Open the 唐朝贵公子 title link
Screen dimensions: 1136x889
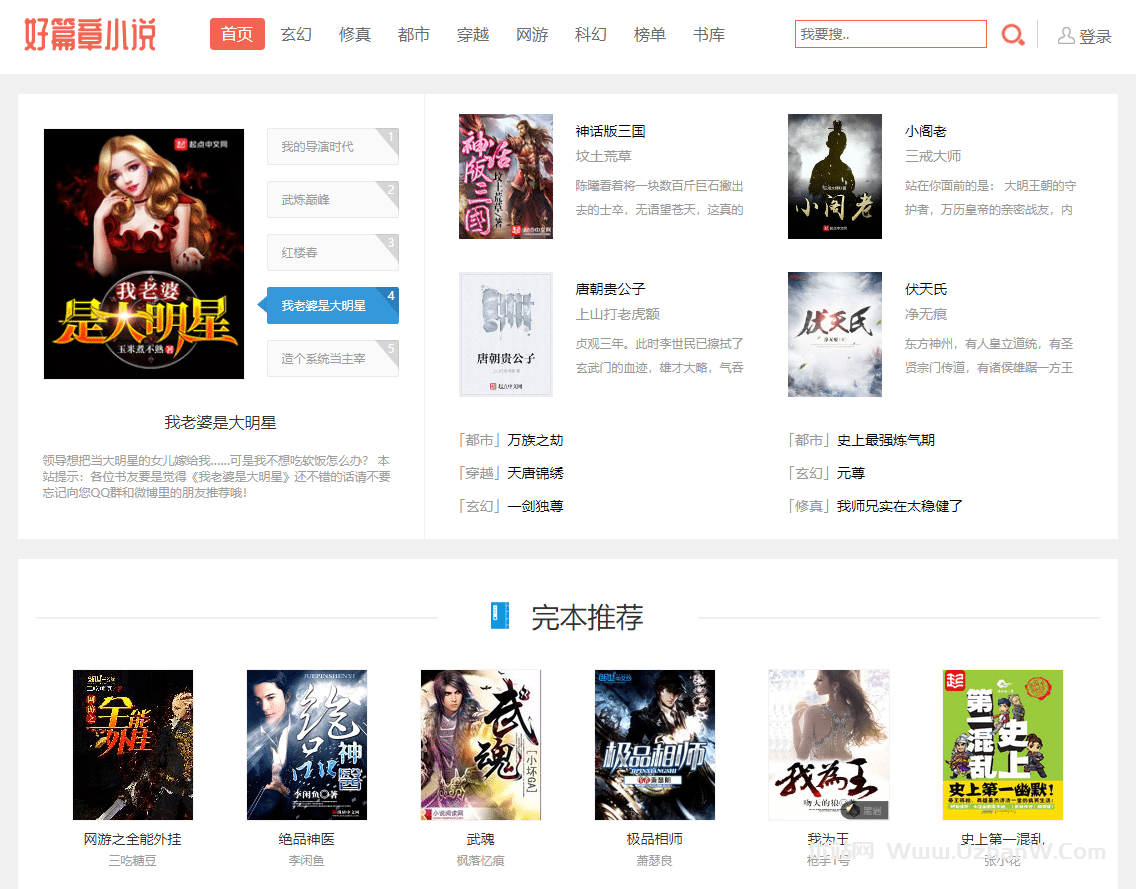tap(610, 289)
